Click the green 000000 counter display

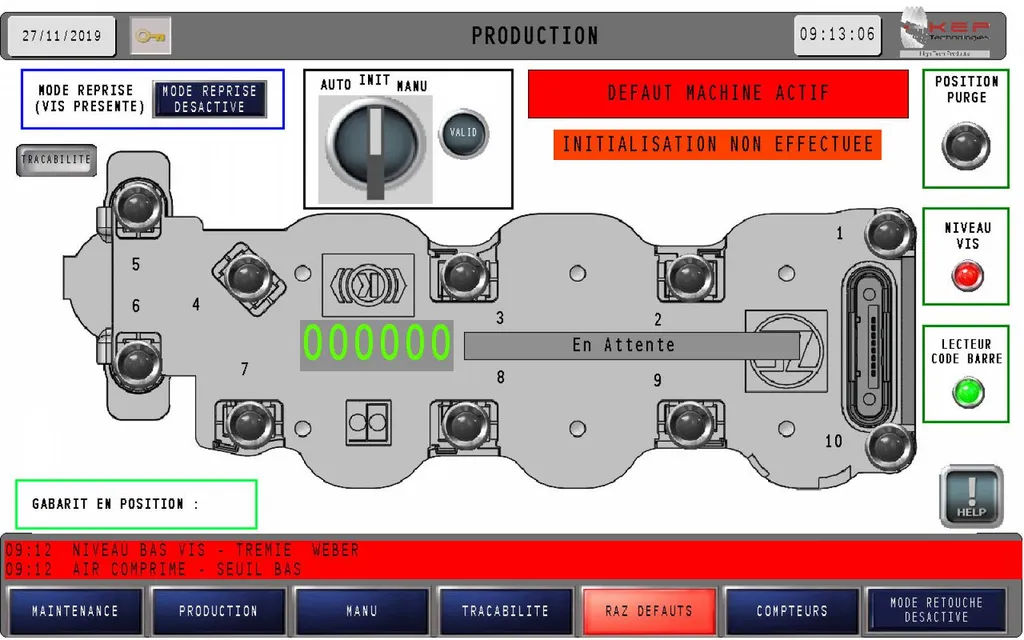coord(377,344)
